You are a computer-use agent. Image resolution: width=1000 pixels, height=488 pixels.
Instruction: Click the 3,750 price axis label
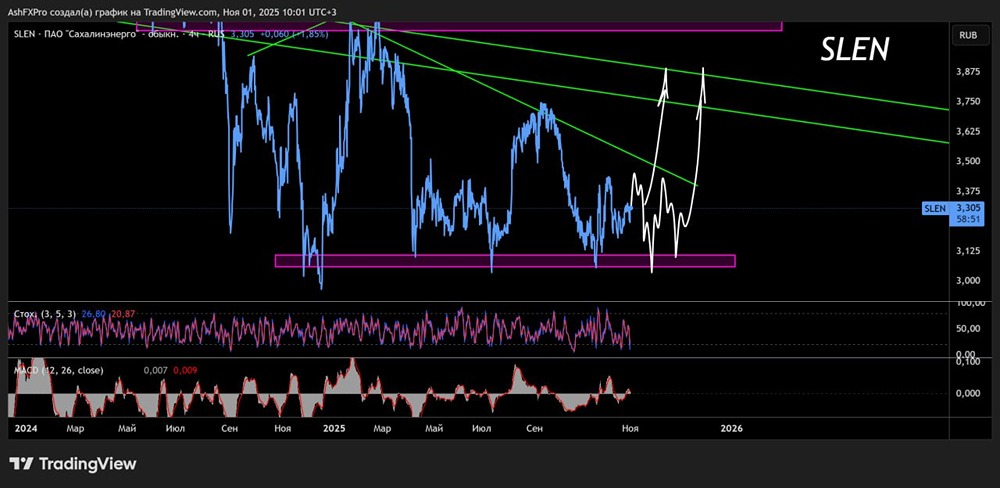(968, 101)
